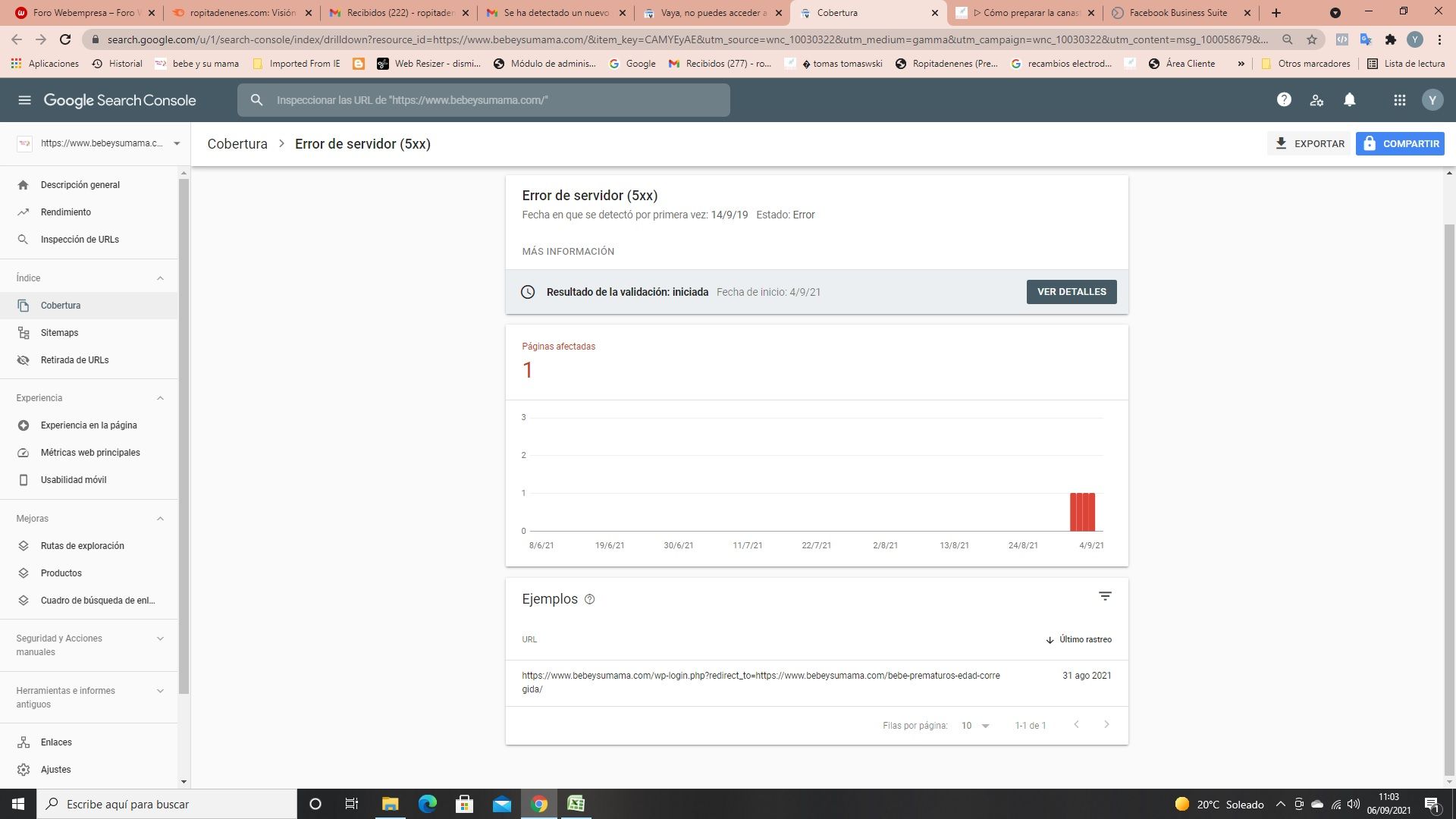Open bebe y su mama bookmark

pyautogui.click(x=197, y=64)
